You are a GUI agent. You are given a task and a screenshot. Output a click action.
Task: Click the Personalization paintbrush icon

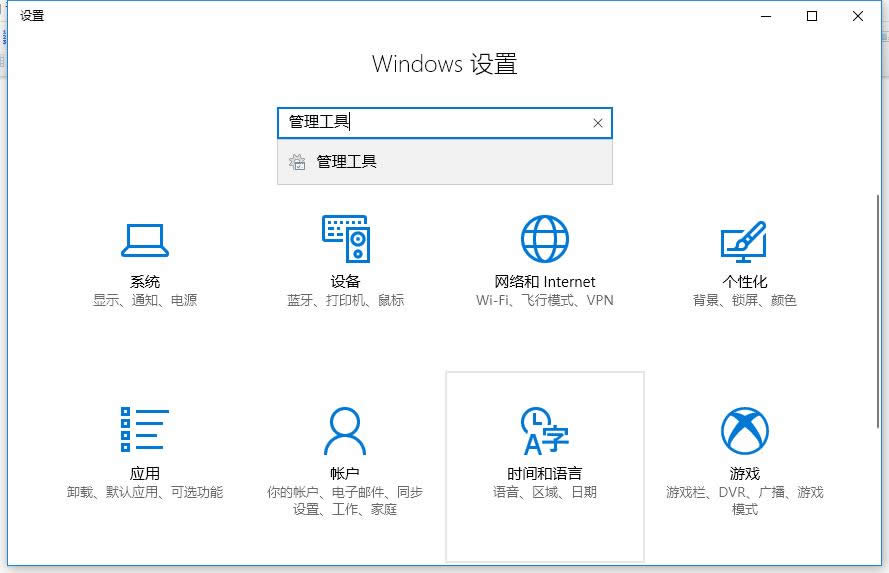tap(744, 240)
